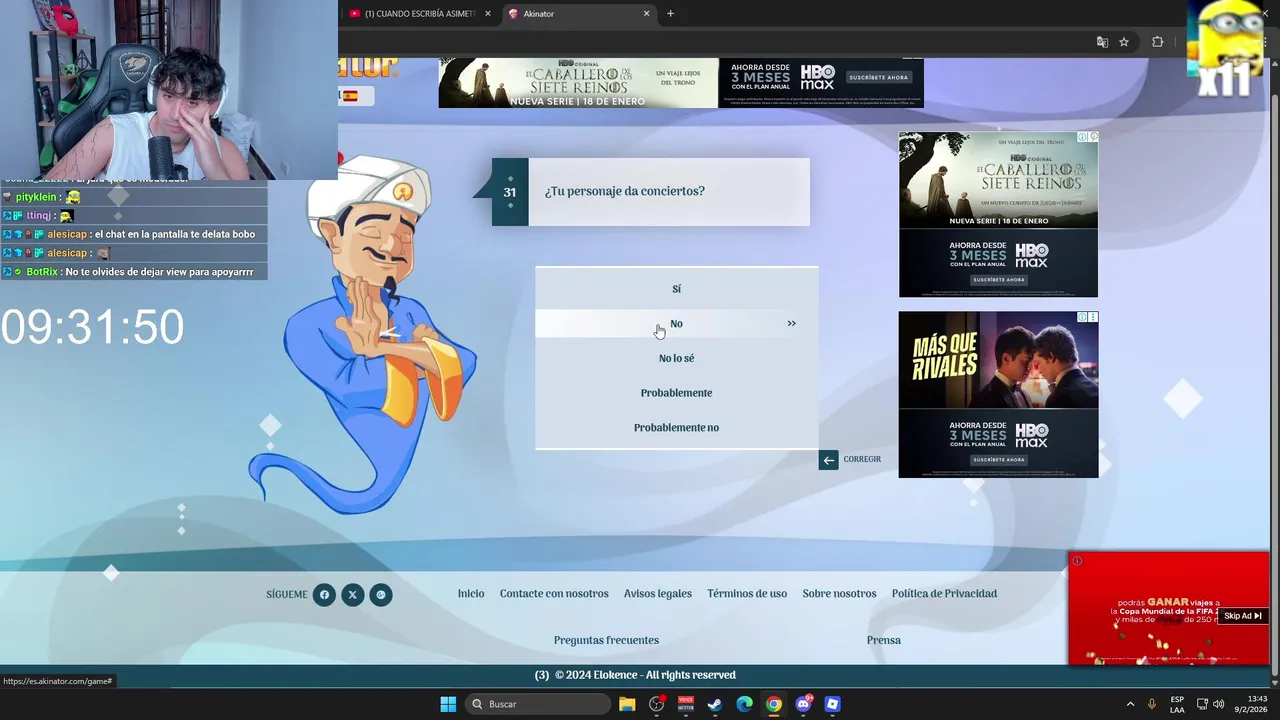Open OBS Studio from the taskbar

[x=657, y=704]
